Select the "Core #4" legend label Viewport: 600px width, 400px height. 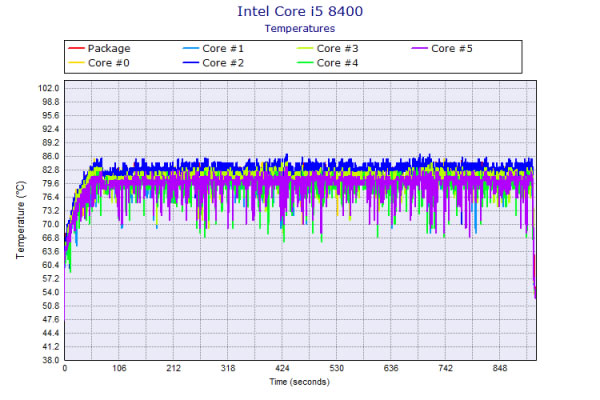click(x=338, y=63)
